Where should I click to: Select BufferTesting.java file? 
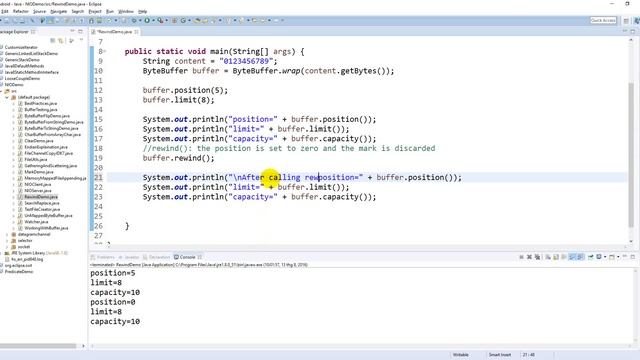(x=40, y=109)
